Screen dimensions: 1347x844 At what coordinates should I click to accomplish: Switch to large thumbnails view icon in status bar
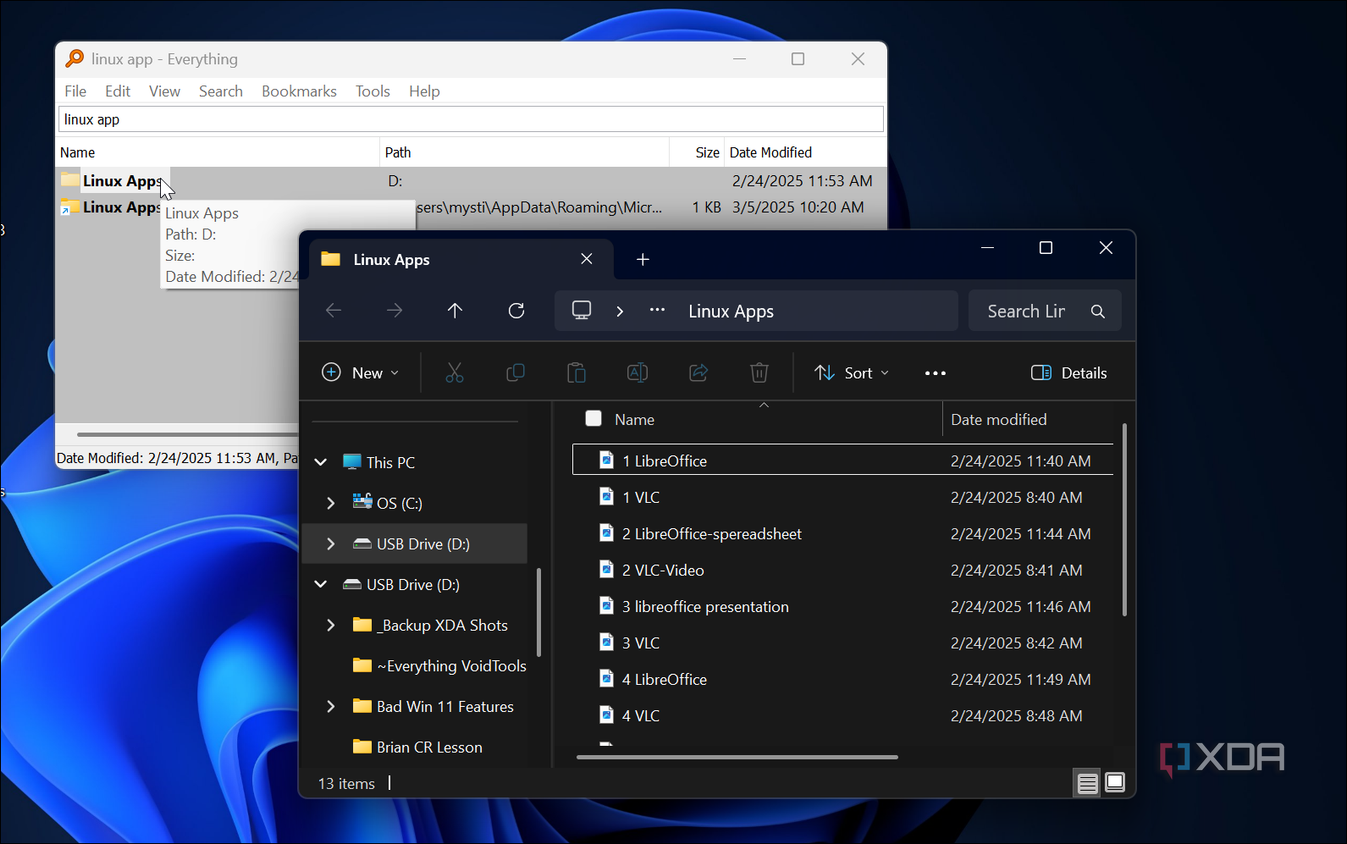[1115, 782]
